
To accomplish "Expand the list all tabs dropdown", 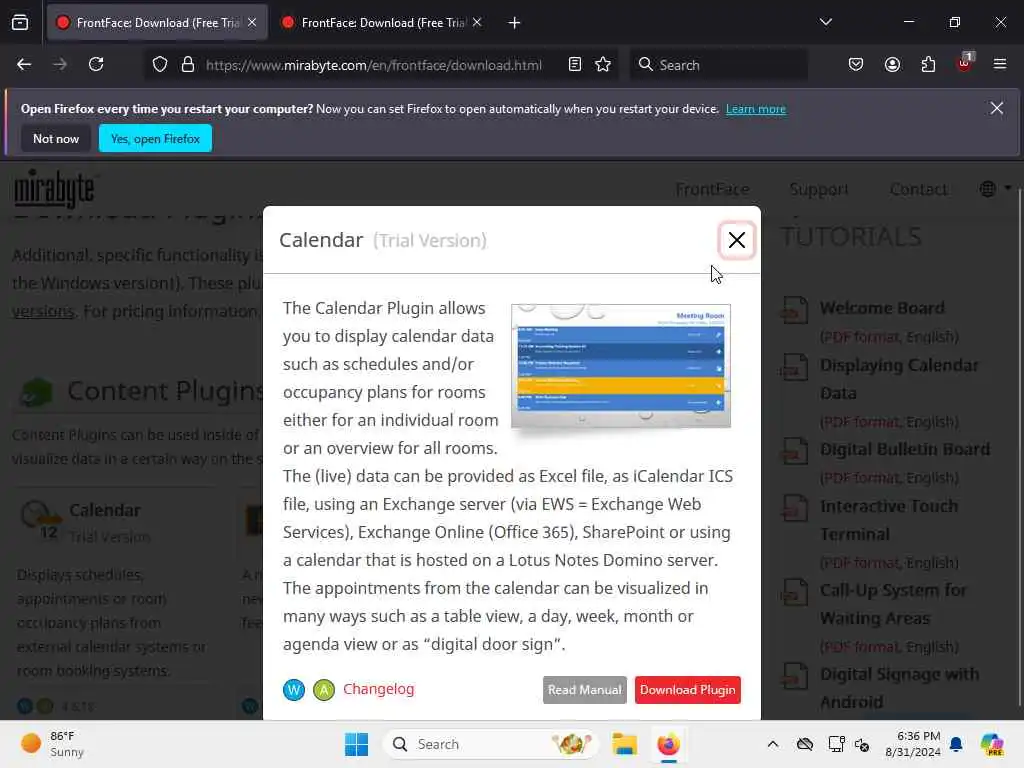I will click(825, 22).
